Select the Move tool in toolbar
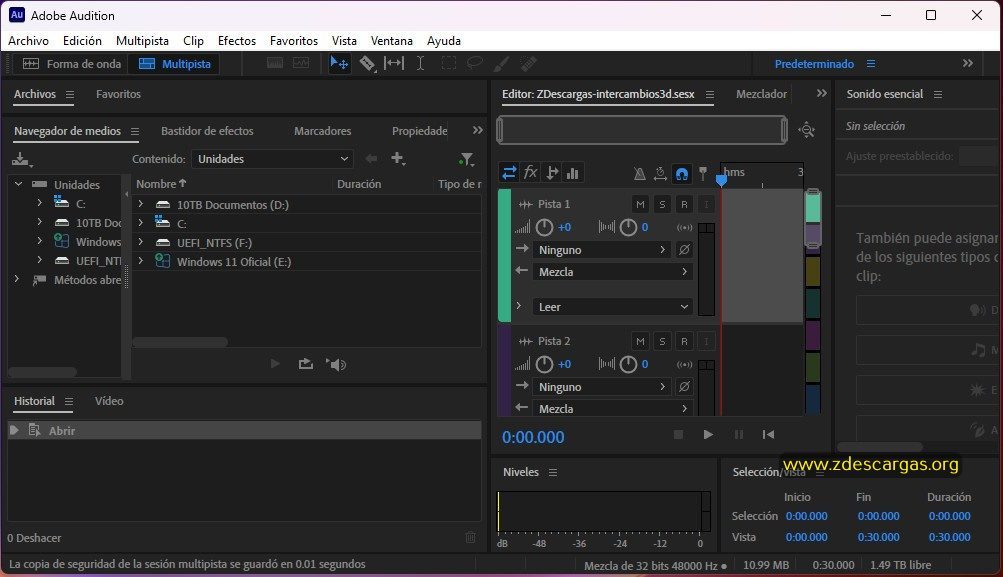The width and height of the screenshot is (1003, 577). (x=339, y=63)
